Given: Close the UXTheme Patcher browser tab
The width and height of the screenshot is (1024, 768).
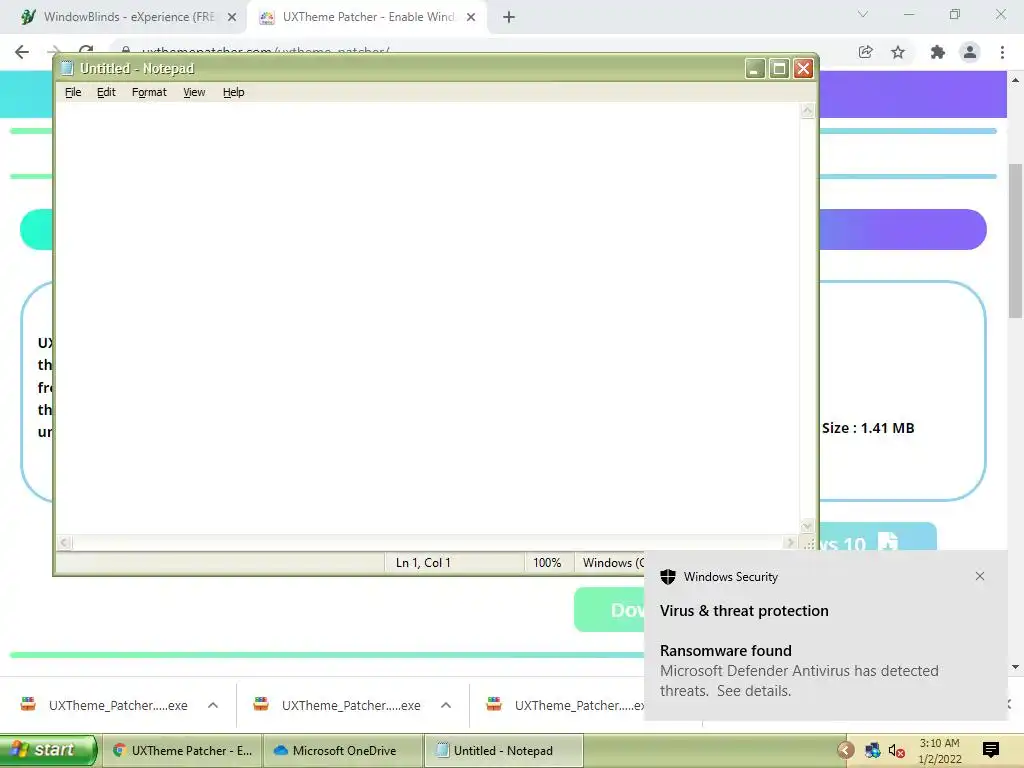Looking at the screenshot, I should coord(471,17).
